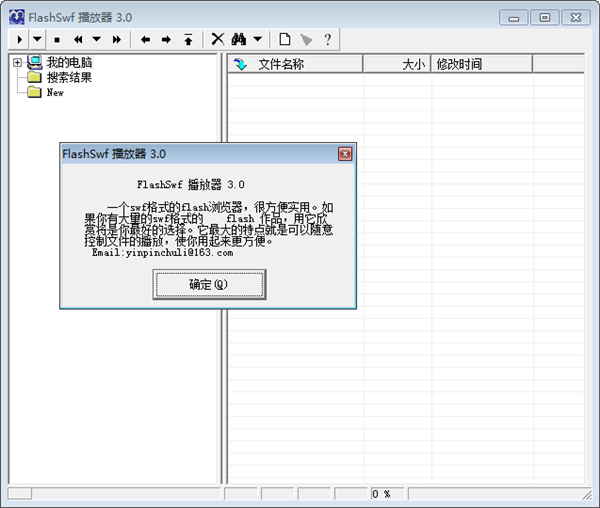Viewport: 600px width, 508px height.
Task: Click the up-level arrow icon
Action: tap(188, 39)
